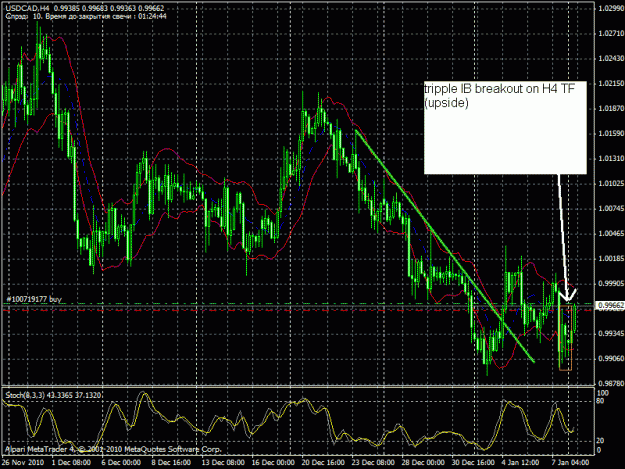This screenshot has width=625, height=469.
Task: Click the 4 Jan 12:00 time label
Action: pyautogui.click(x=520, y=463)
